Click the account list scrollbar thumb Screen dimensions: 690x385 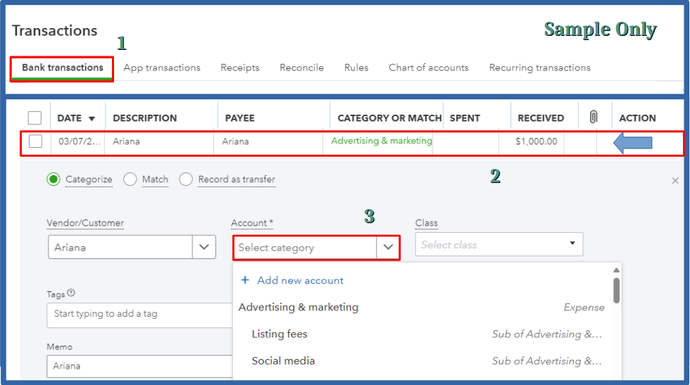pyautogui.click(x=616, y=290)
